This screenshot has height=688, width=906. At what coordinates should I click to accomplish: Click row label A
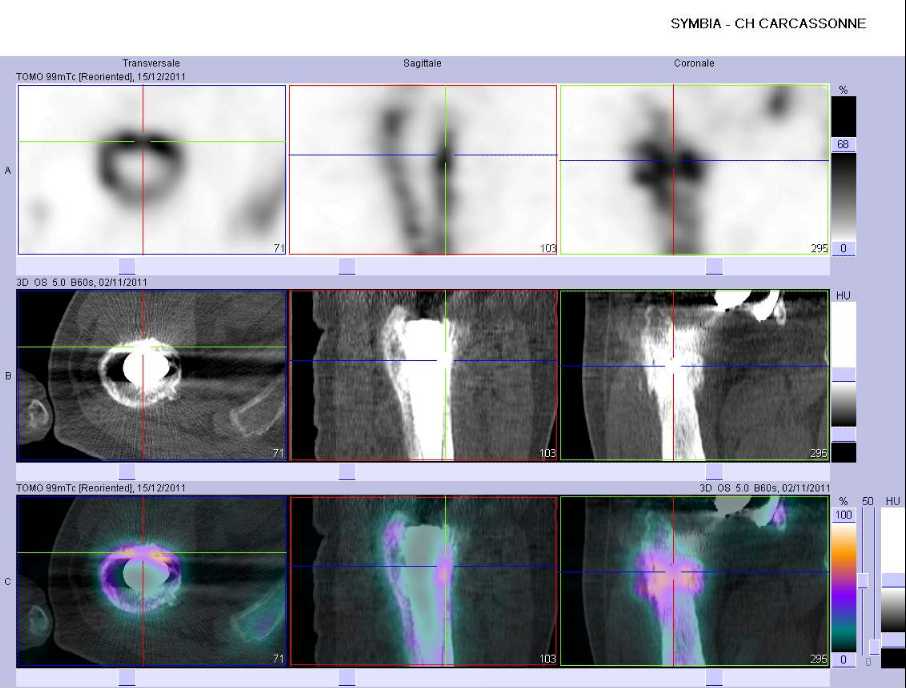(8, 170)
